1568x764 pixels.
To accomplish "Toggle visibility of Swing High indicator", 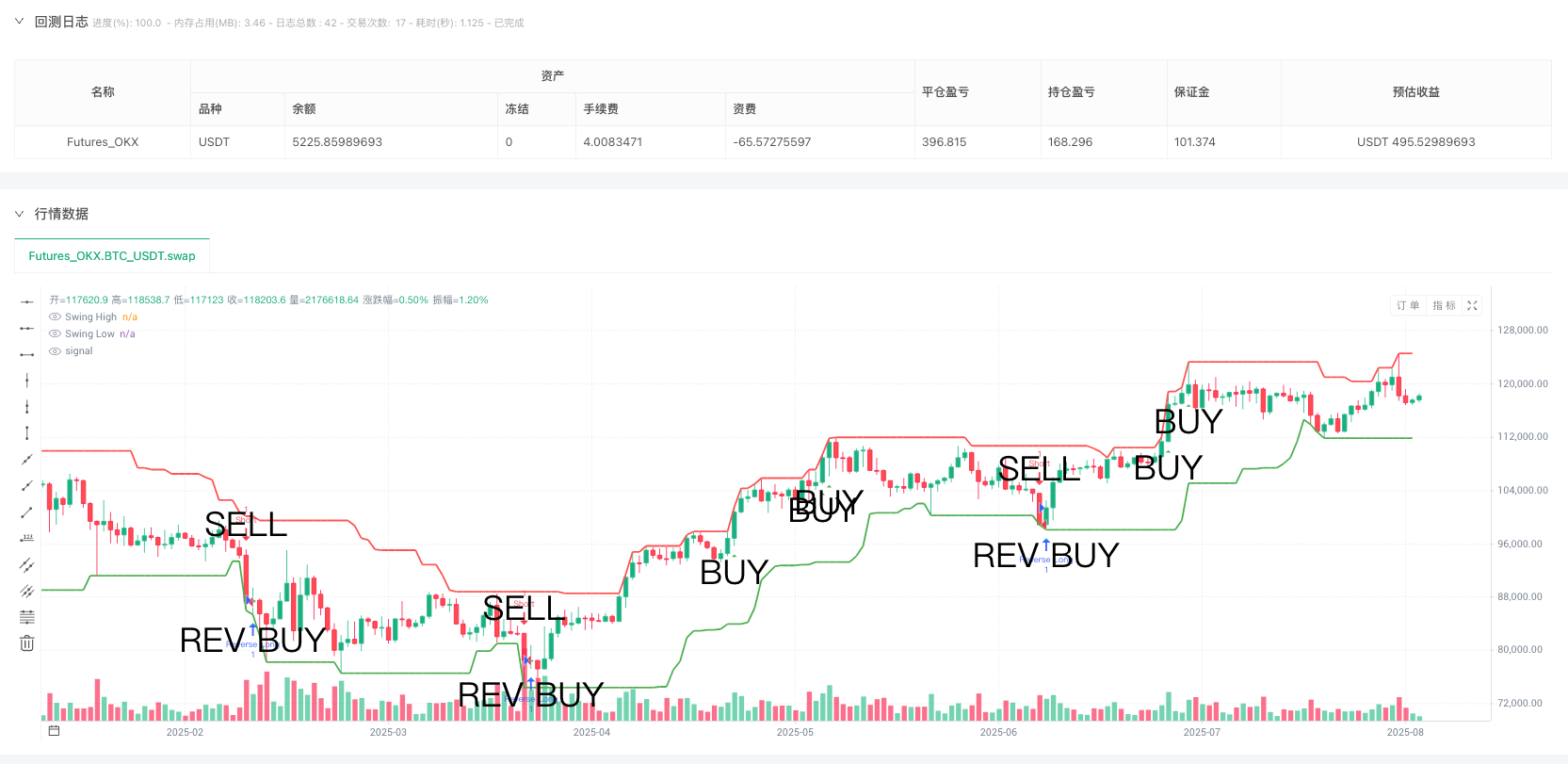I will (x=54, y=317).
